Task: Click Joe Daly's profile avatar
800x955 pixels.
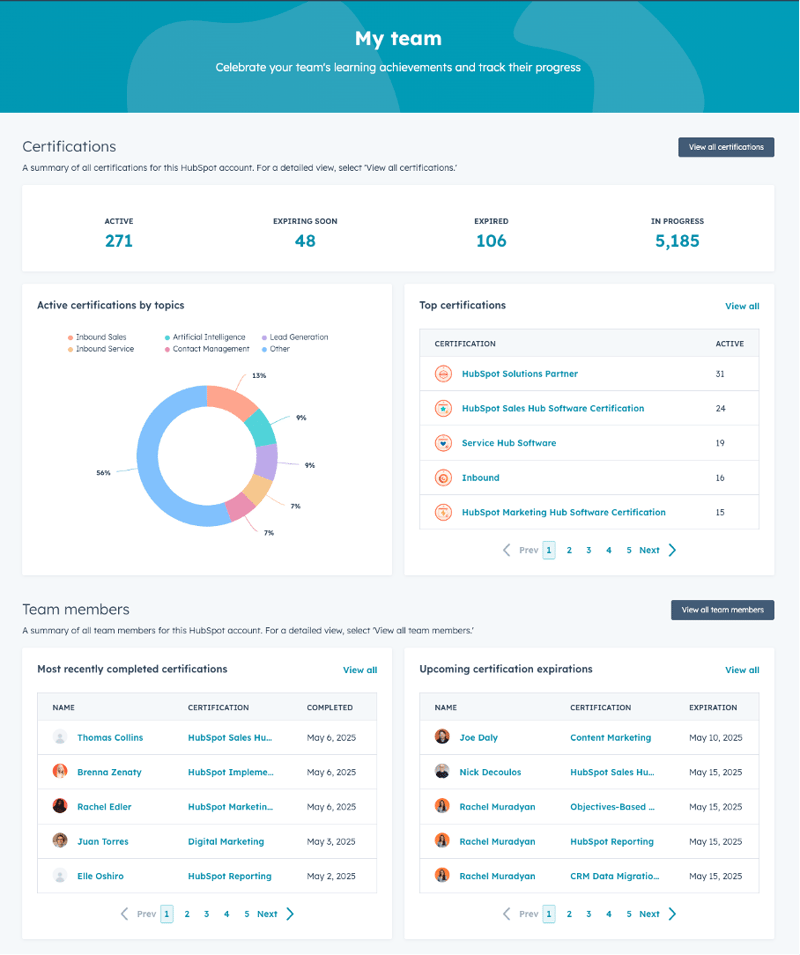Action: click(x=442, y=737)
